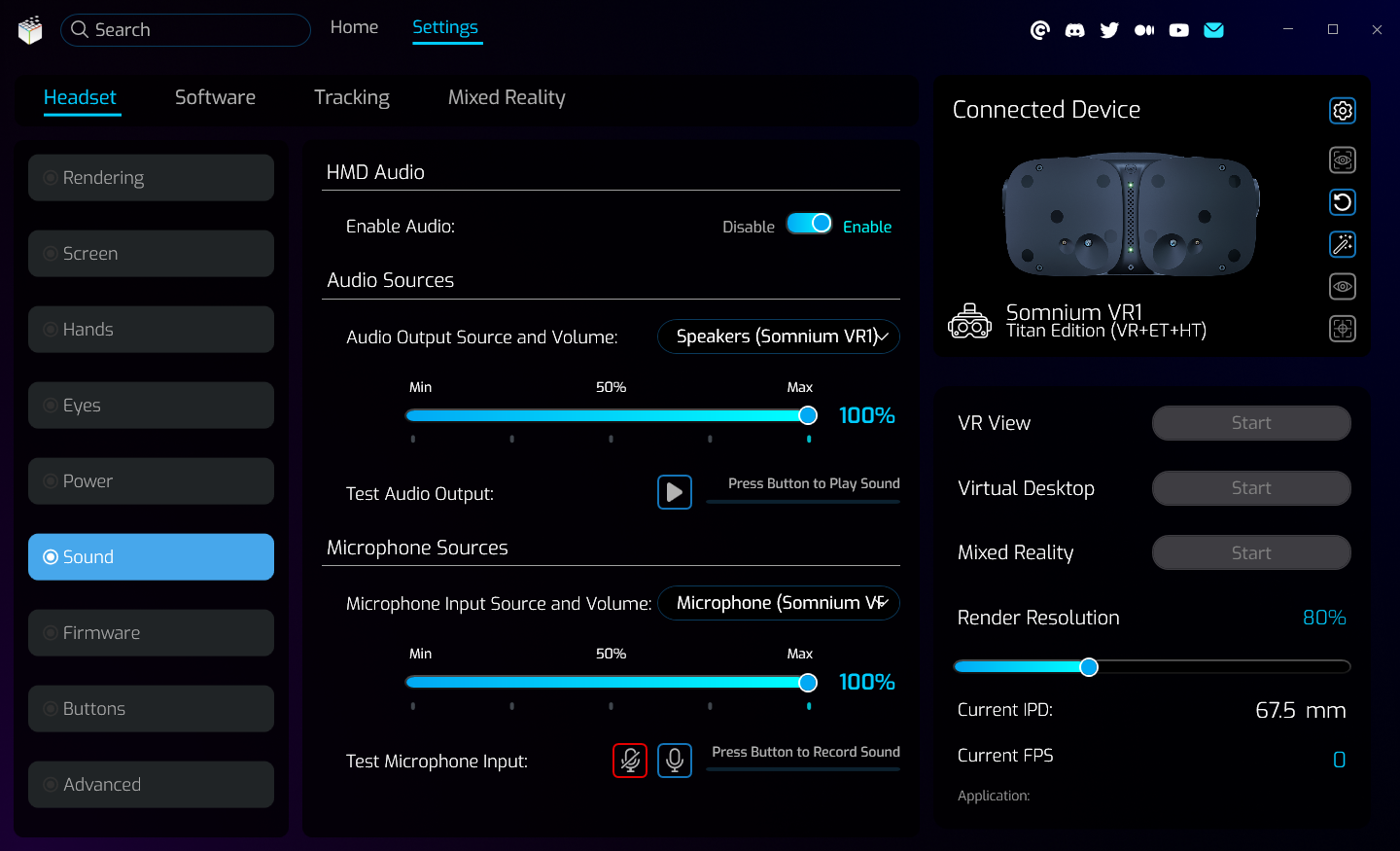Click the 67.5 mm IPD value

(1301, 710)
